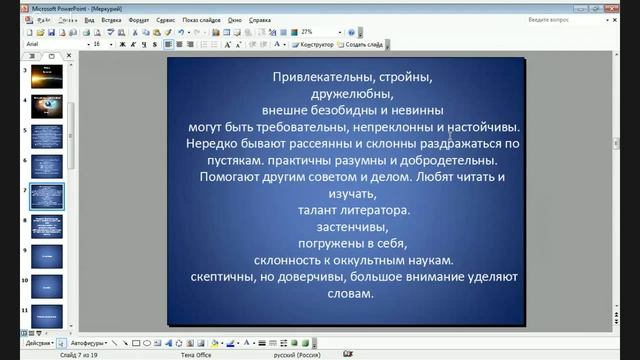The image size is (640, 360).
Task: Apply font color on the drawing toolbar
Action: (x=247, y=343)
